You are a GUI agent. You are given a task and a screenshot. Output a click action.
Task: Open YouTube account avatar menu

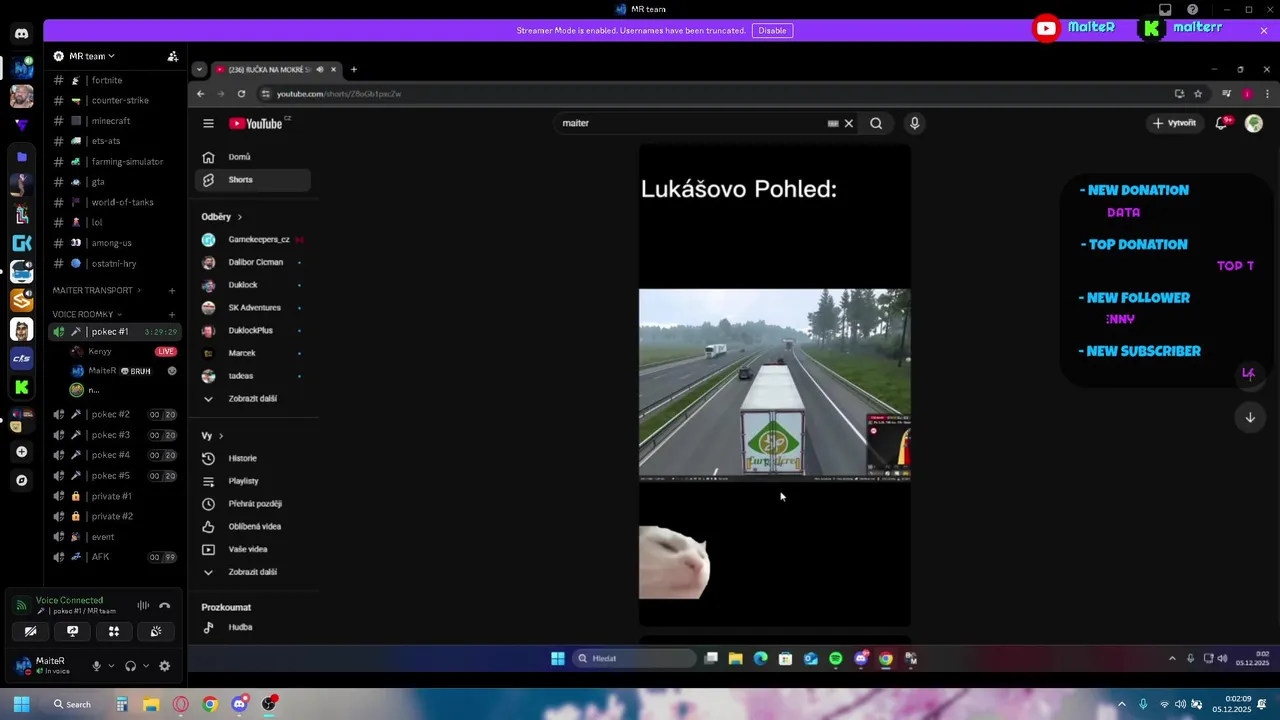point(1253,123)
